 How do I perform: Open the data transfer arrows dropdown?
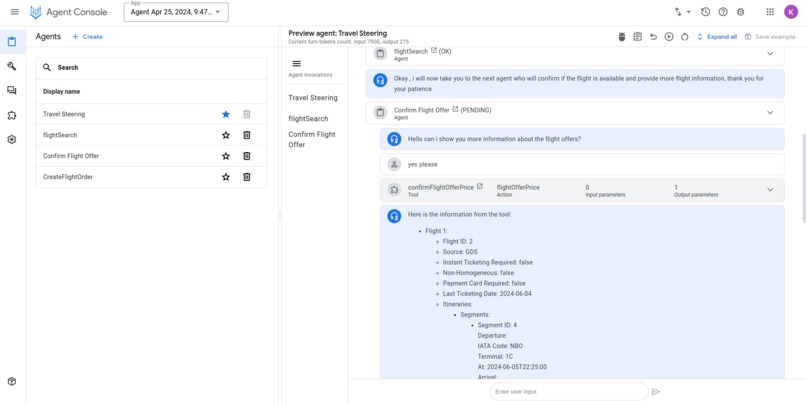[682, 12]
